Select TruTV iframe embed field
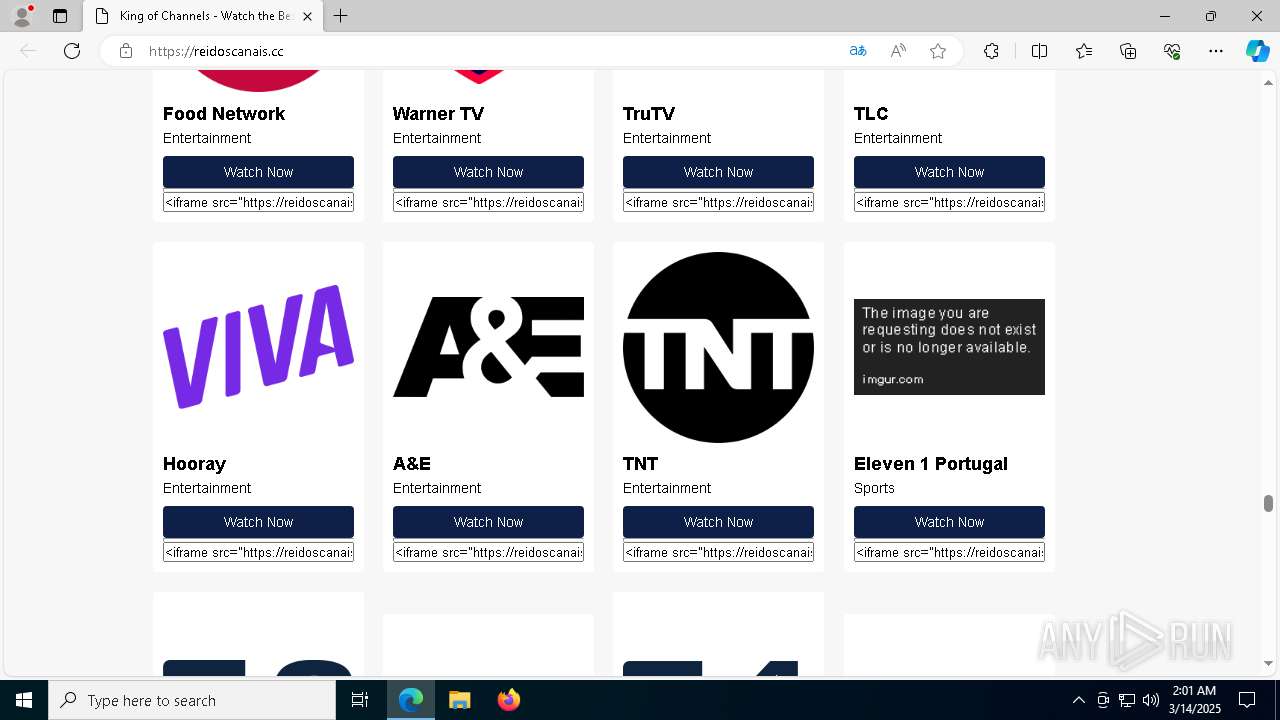Image resolution: width=1280 pixels, height=720 pixels. [718, 202]
